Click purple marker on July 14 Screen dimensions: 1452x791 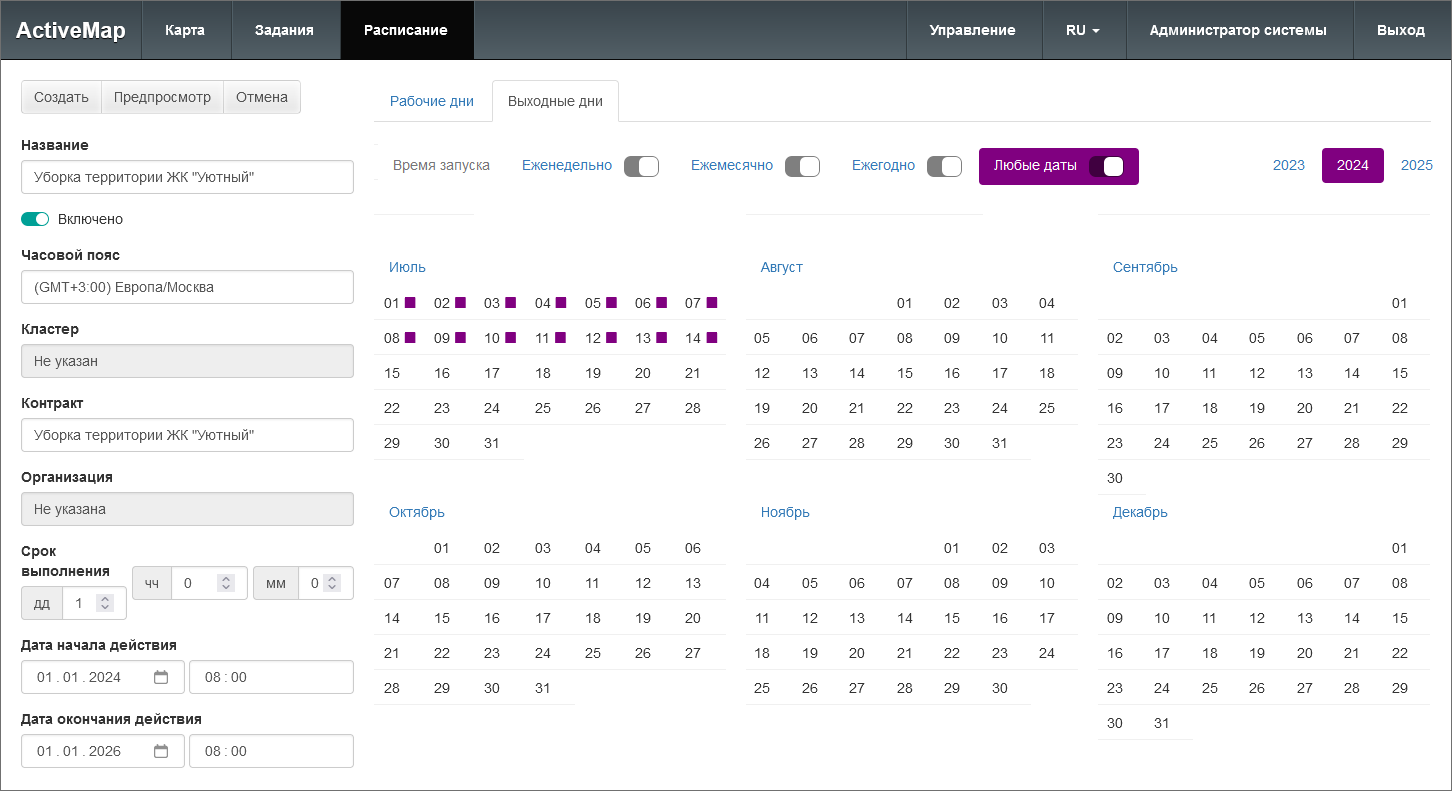click(x=712, y=338)
